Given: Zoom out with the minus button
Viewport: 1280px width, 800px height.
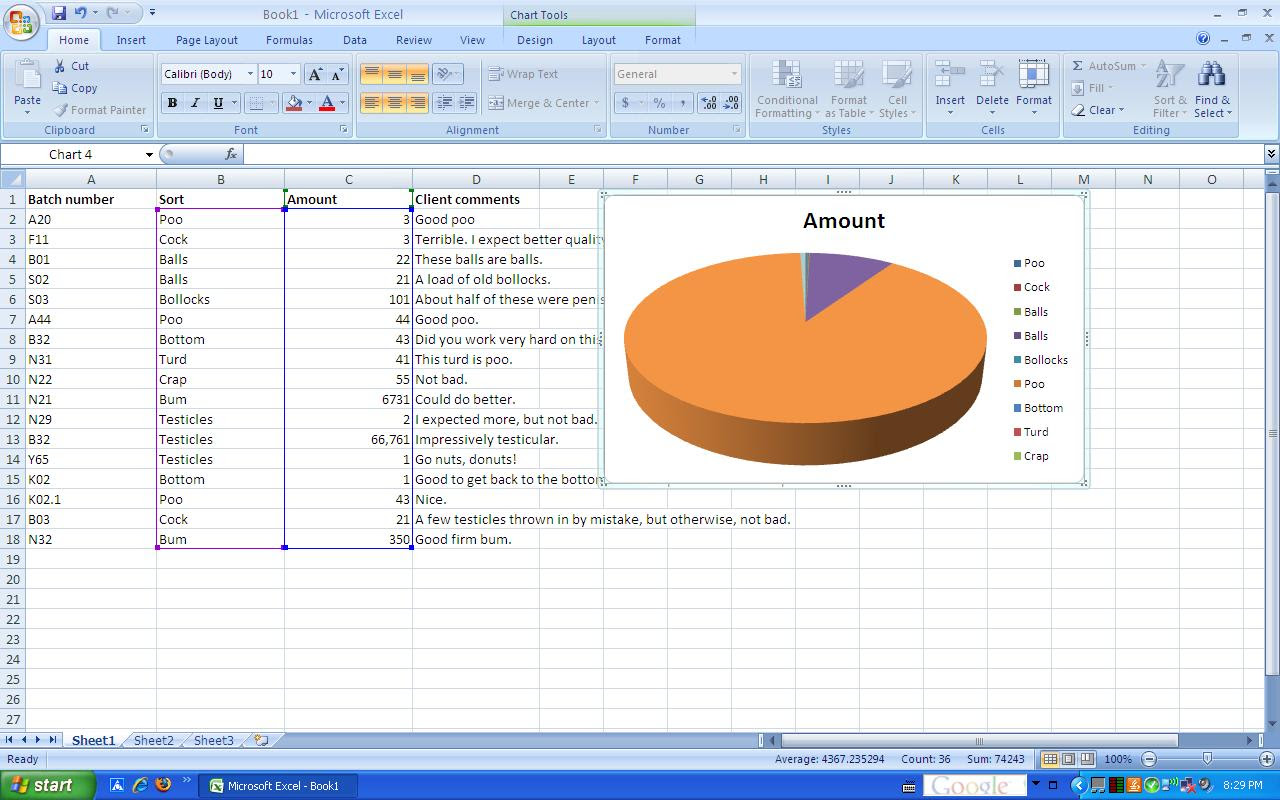Looking at the screenshot, I should pyautogui.click(x=1148, y=759).
